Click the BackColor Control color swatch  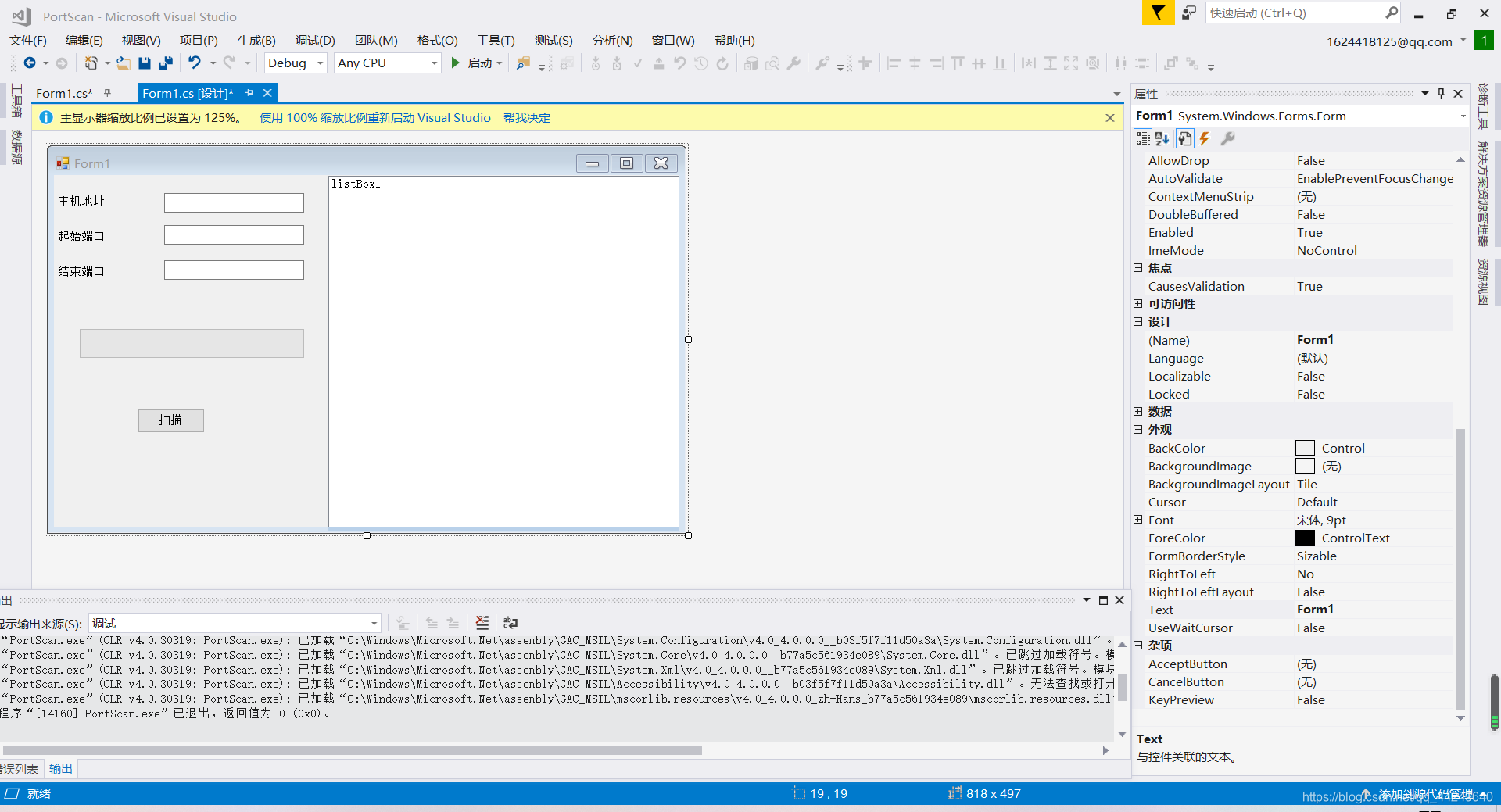tap(1305, 448)
